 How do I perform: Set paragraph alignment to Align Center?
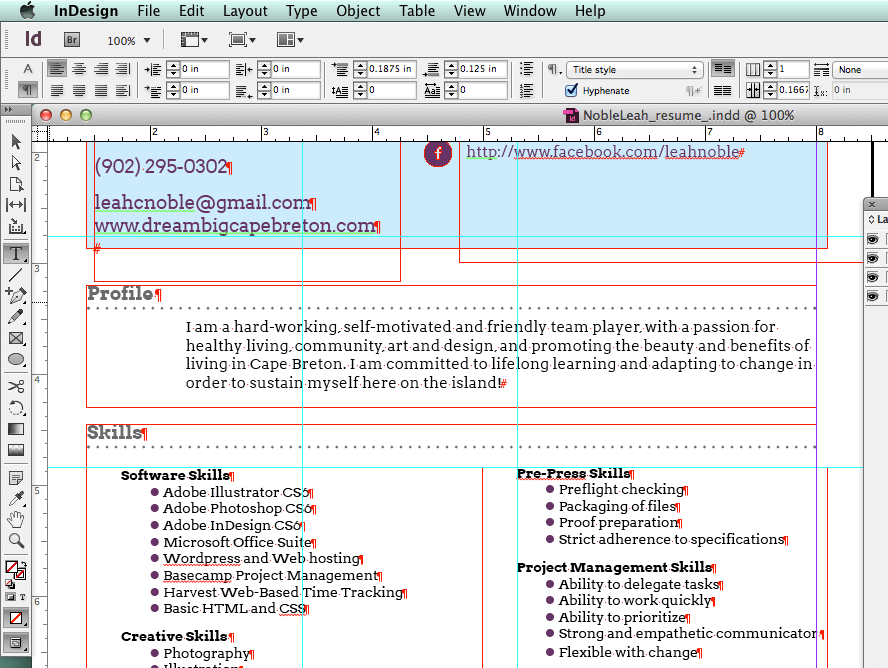point(79,68)
